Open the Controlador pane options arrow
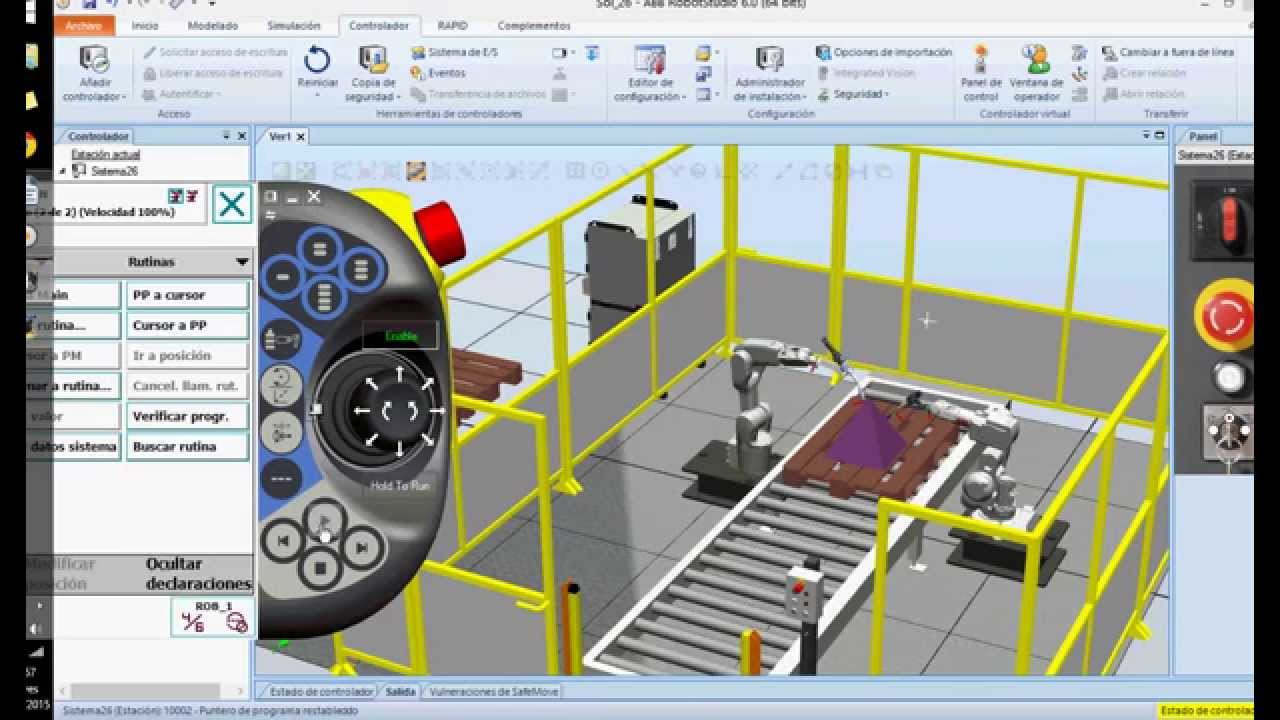 tap(227, 136)
